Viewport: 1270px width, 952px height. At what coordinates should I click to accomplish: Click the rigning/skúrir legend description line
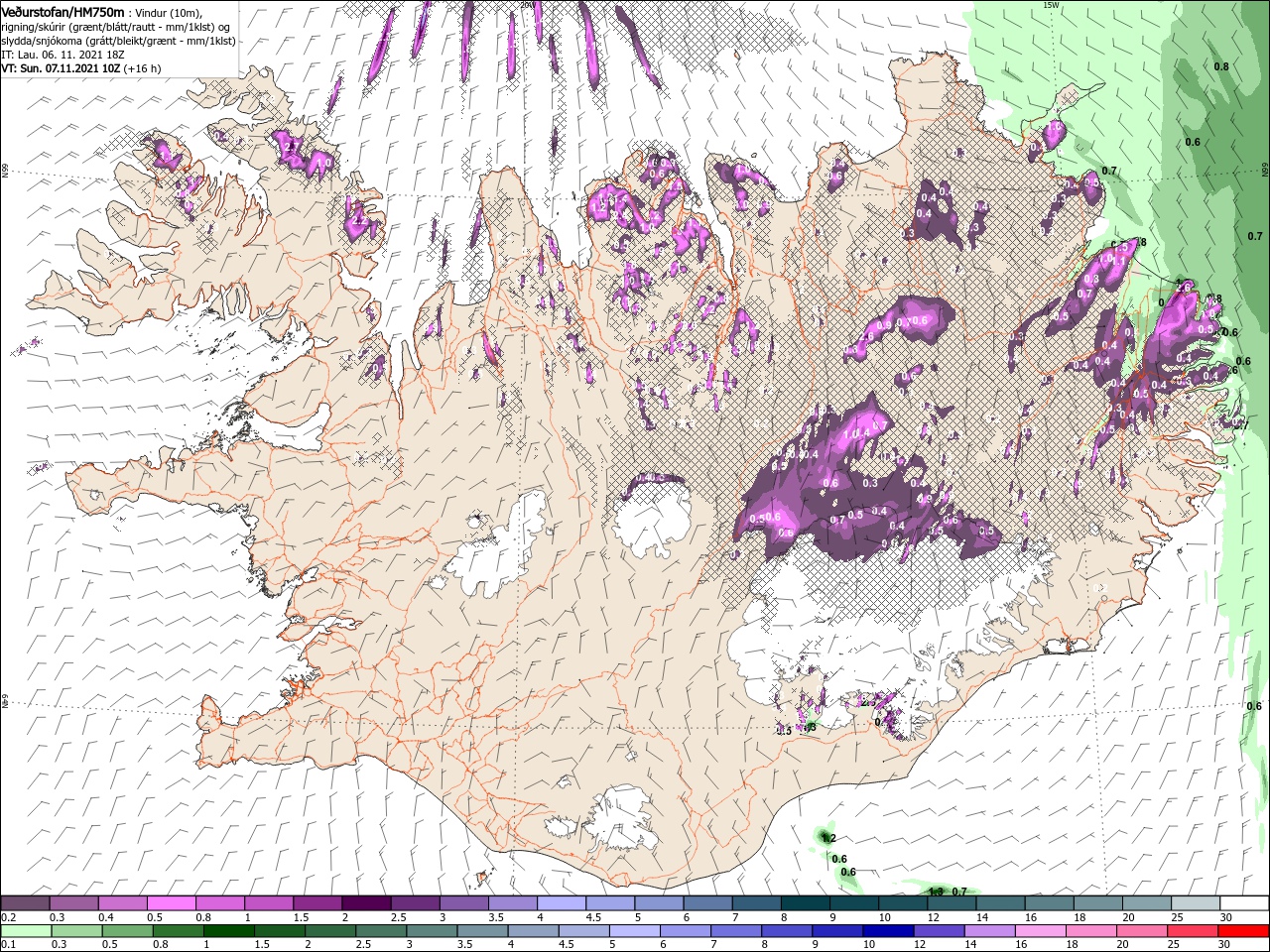(x=116, y=27)
